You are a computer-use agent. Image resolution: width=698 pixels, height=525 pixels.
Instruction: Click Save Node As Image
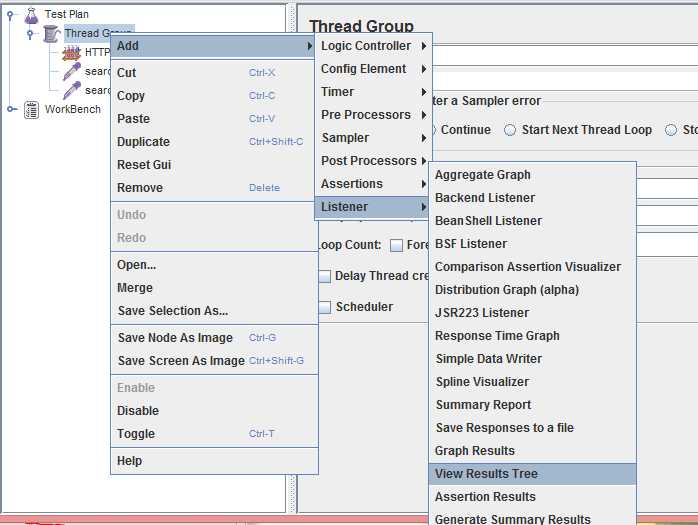(214, 338)
